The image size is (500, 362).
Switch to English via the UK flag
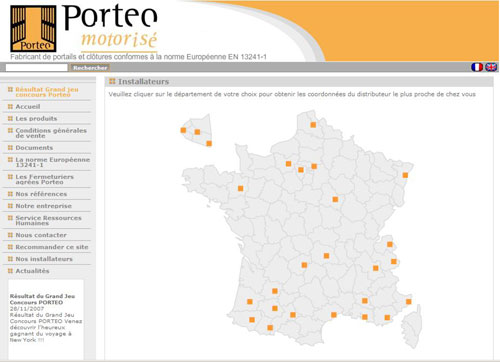(491, 67)
